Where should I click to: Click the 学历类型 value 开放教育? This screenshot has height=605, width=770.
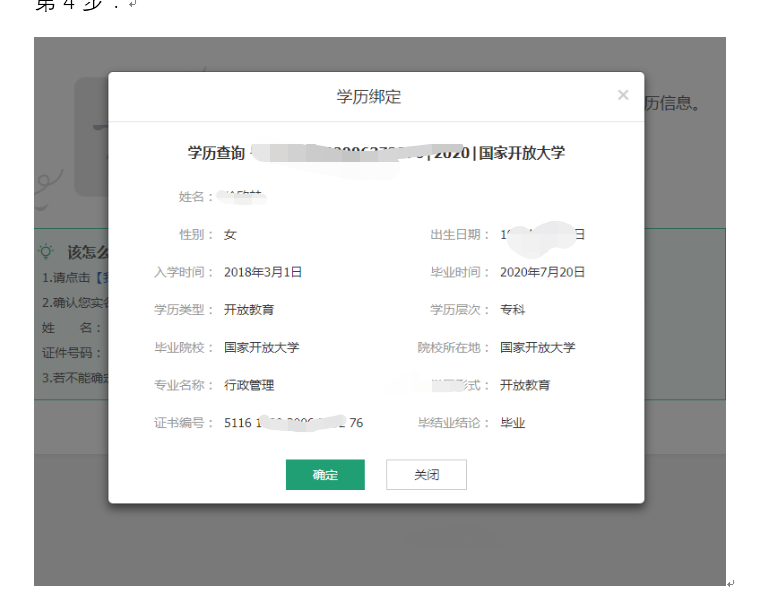pyautogui.click(x=249, y=310)
